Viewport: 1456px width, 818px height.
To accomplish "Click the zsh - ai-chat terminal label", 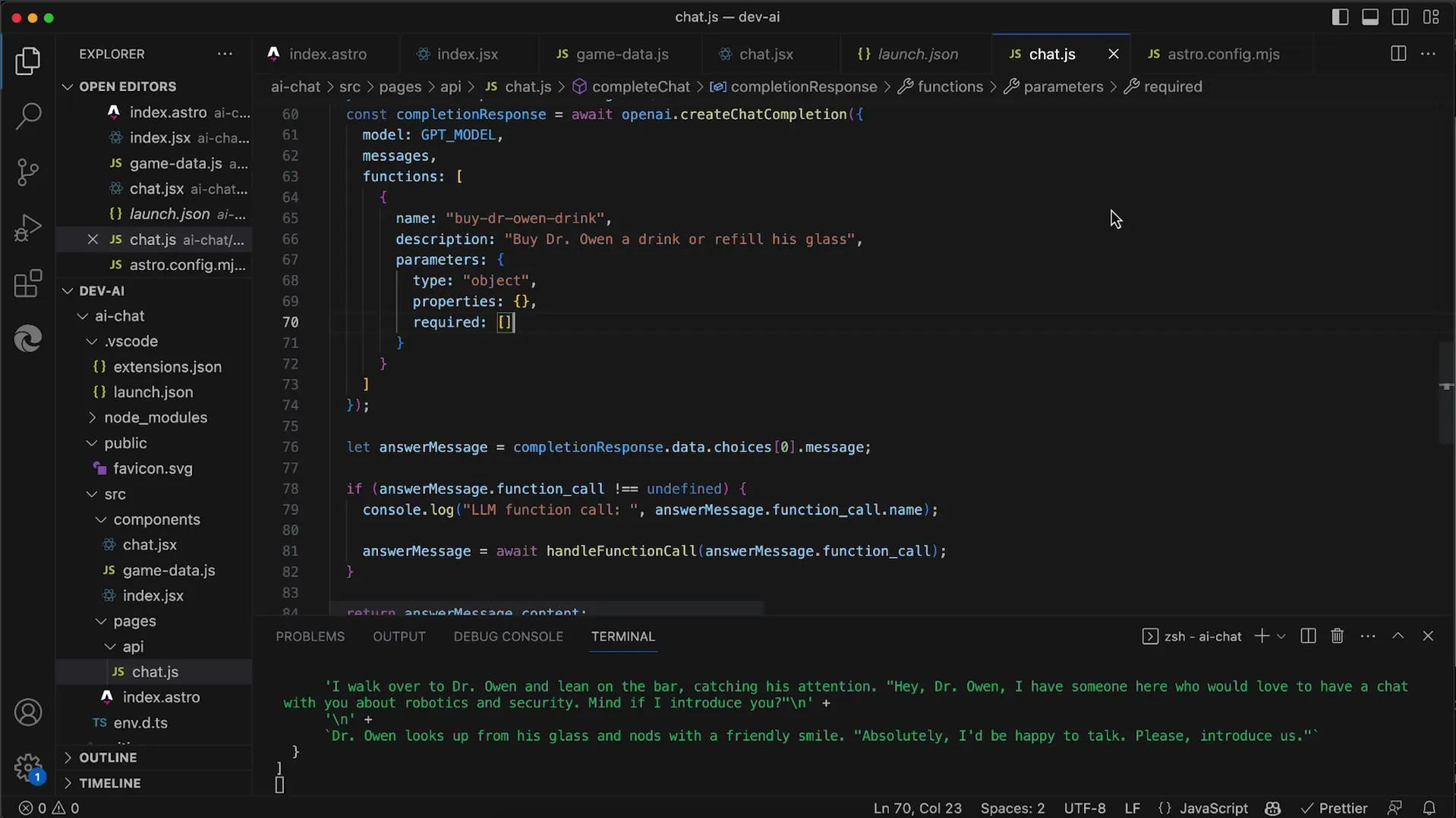I will pos(1192,636).
